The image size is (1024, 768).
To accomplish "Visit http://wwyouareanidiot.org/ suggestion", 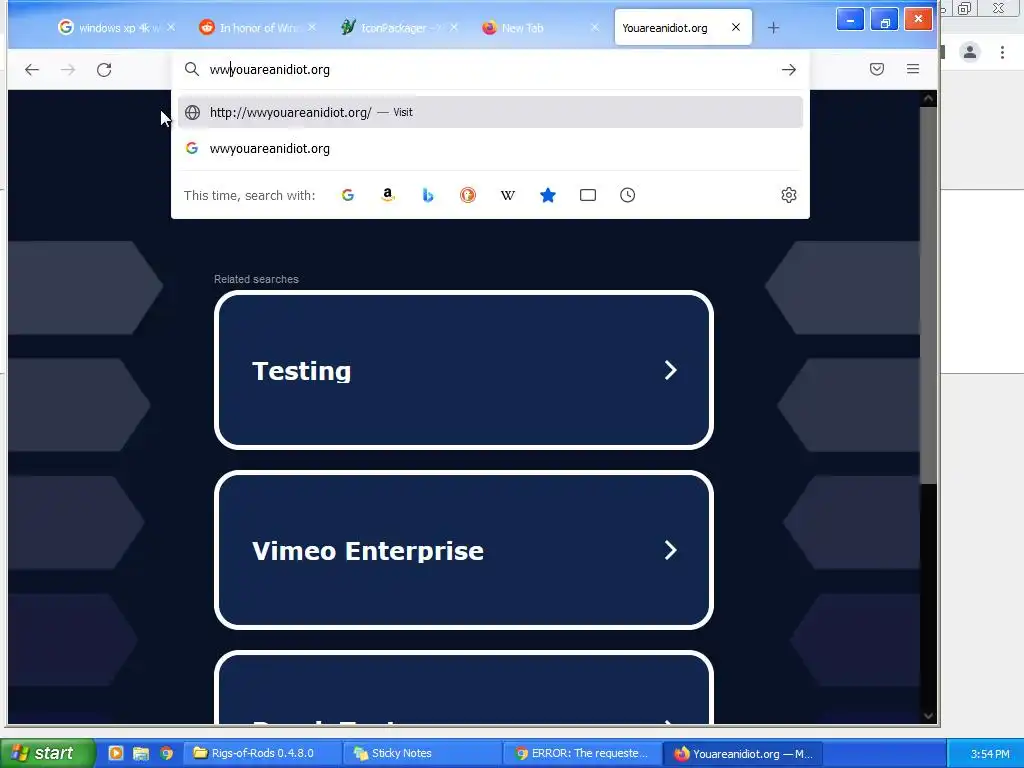I will pyautogui.click(x=490, y=112).
